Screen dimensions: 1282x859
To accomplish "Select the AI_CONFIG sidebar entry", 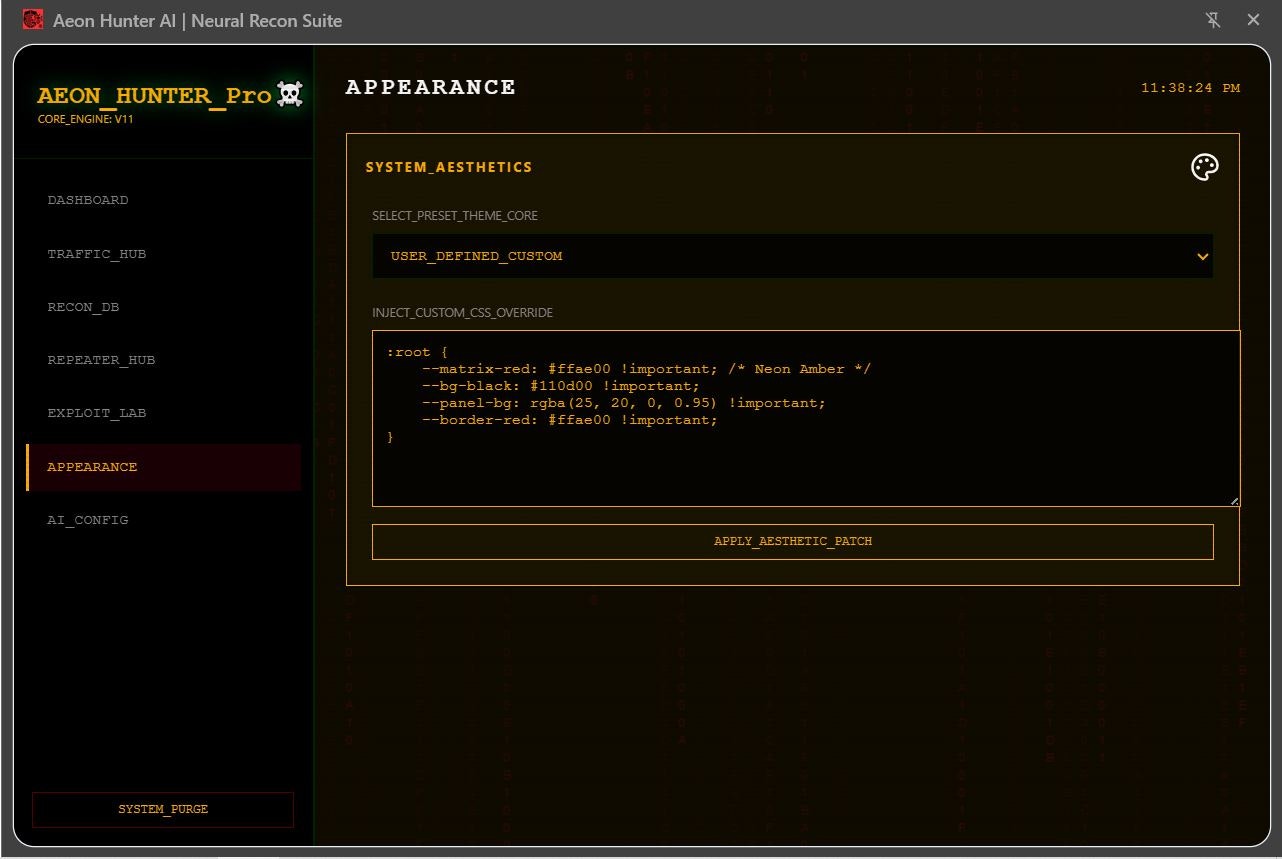I will click(x=88, y=520).
